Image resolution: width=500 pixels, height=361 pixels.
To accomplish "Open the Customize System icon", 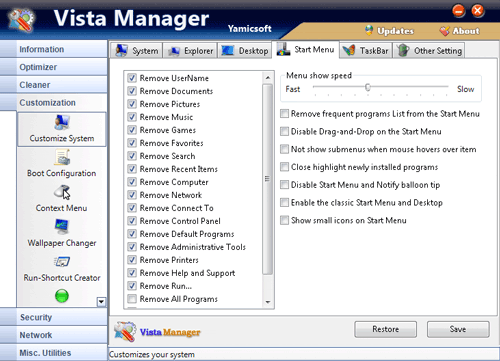I will 62,123.
